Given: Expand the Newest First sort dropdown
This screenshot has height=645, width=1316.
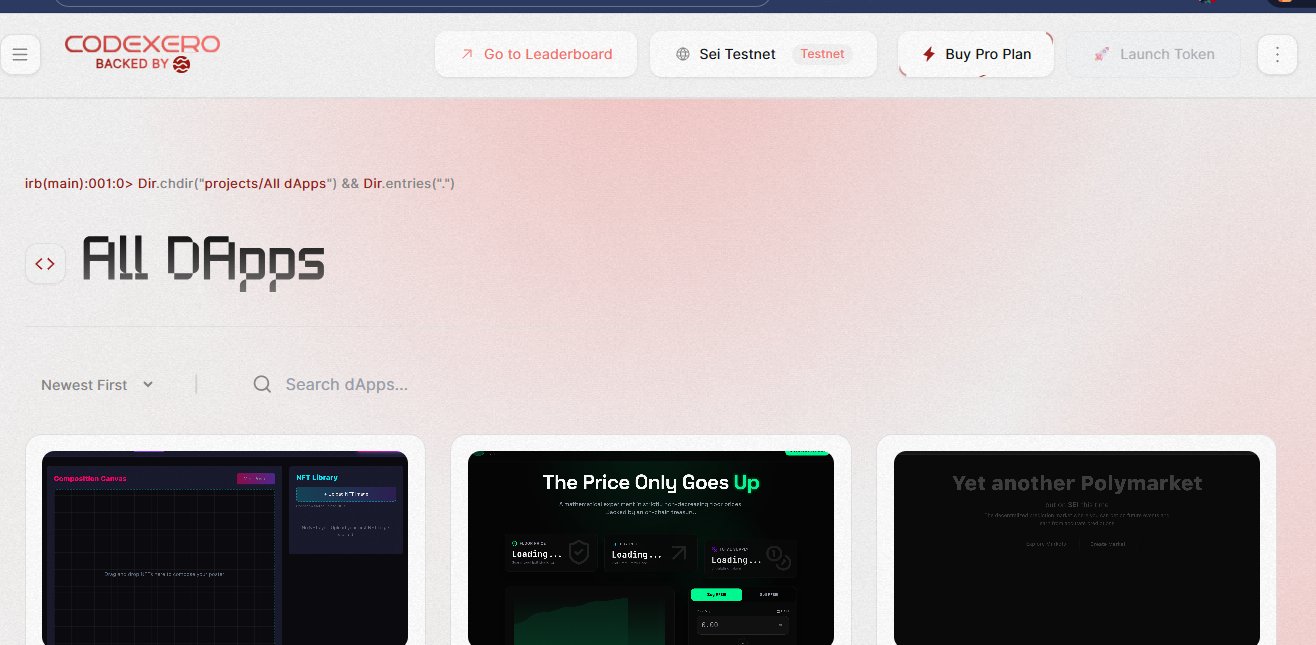Looking at the screenshot, I should [97, 385].
